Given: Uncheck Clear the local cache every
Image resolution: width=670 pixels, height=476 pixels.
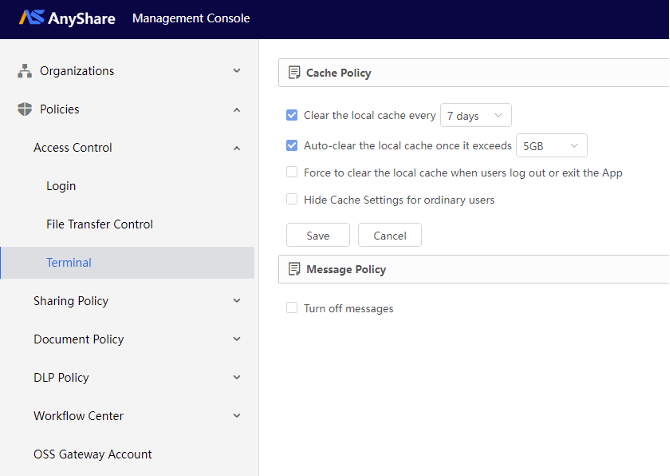Looking at the screenshot, I should pyautogui.click(x=292, y=115).
